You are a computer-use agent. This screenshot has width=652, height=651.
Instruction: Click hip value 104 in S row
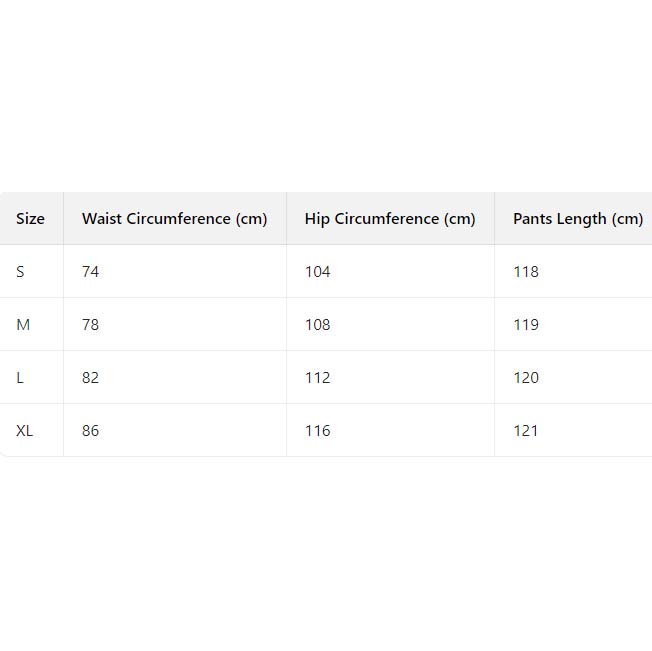318,272
